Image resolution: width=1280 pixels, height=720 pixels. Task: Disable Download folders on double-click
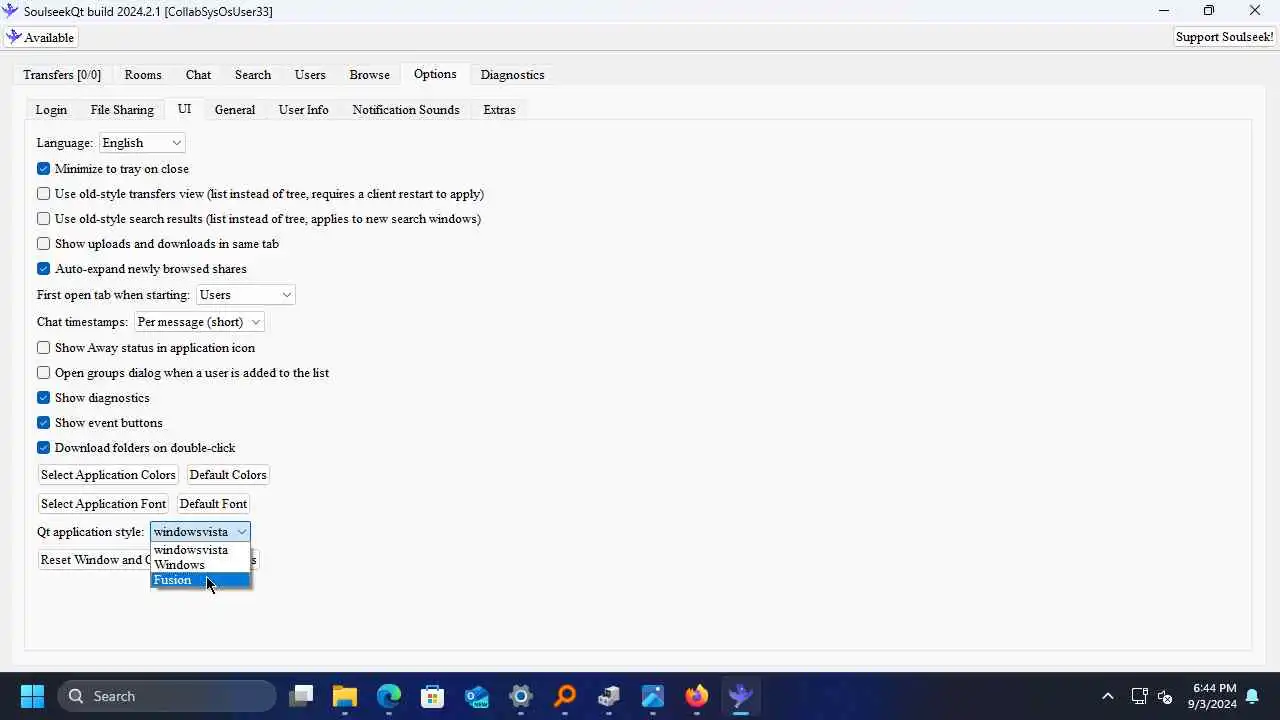click(44, 448)
